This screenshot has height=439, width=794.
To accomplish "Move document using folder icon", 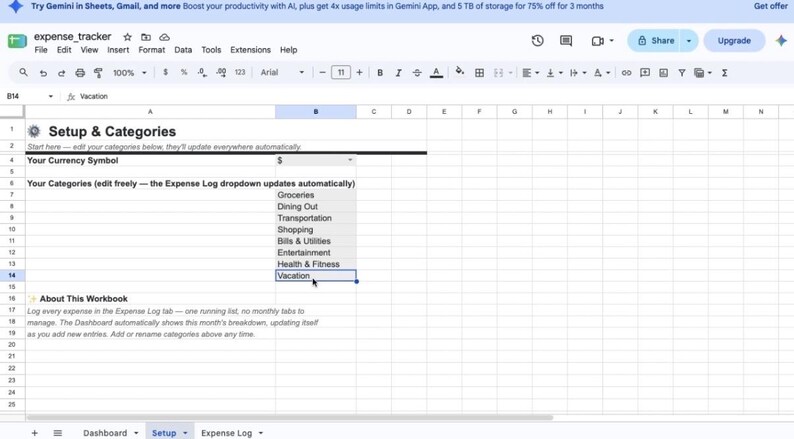I will (146, 37).
